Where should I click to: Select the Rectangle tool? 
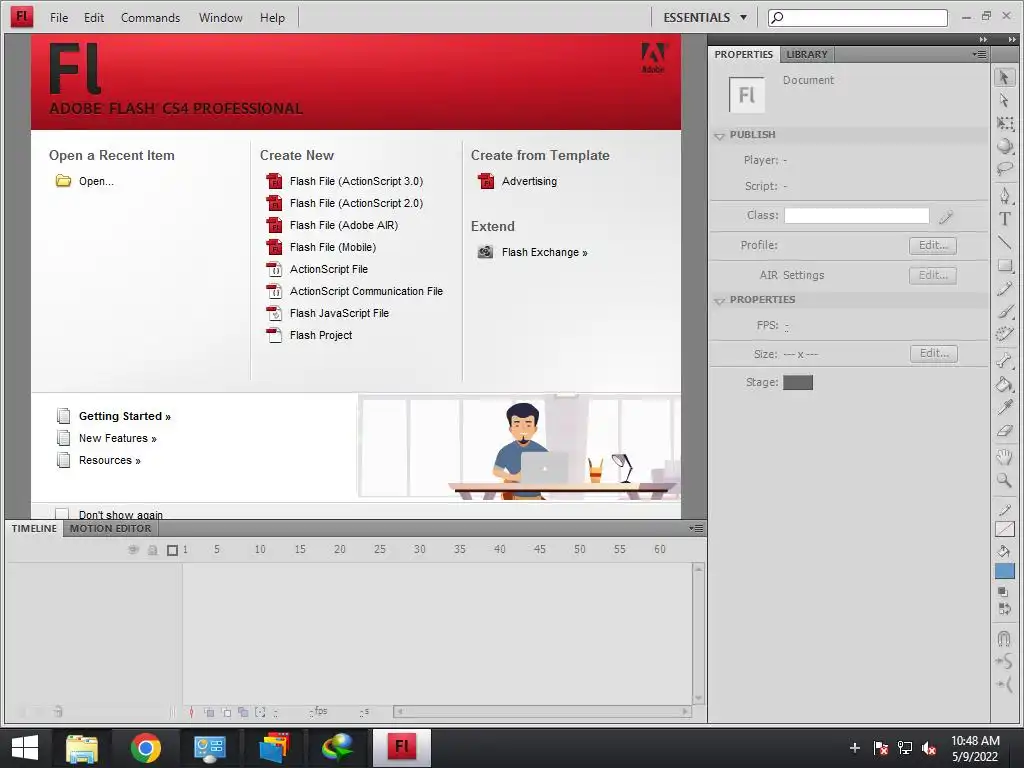(x=1004, y=265)
